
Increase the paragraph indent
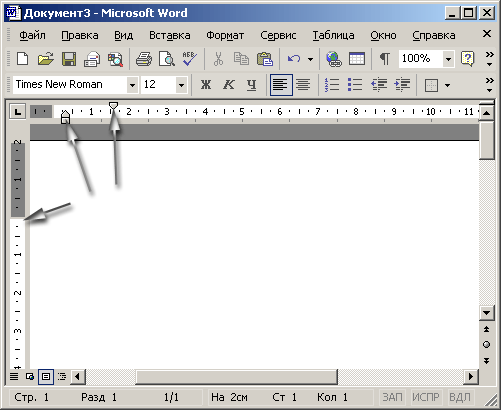click(x=402, y=85)
